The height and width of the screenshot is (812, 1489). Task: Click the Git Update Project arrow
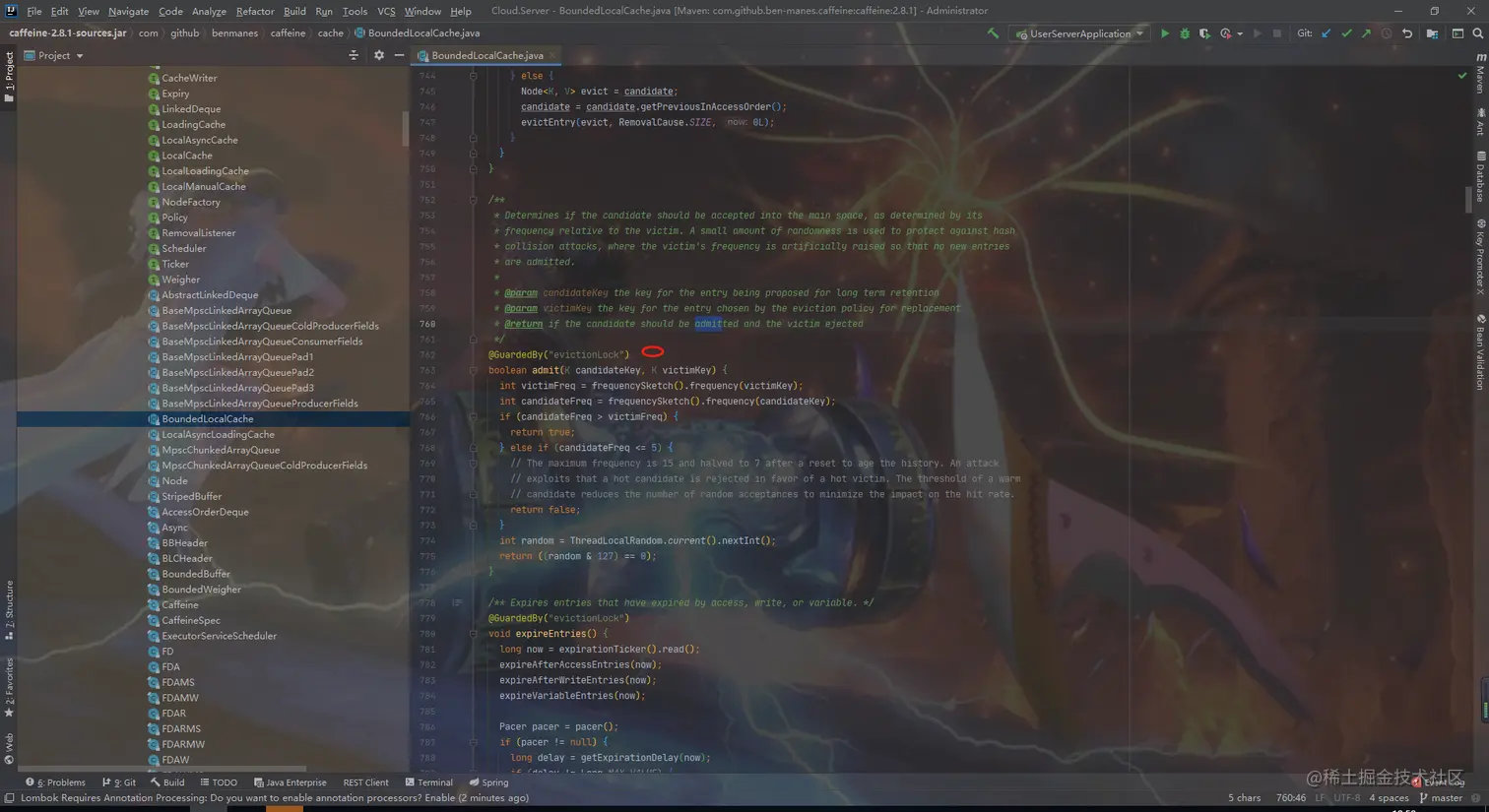1327,33
